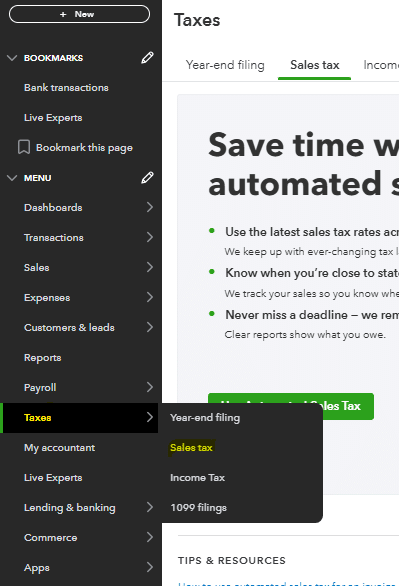Viewport: 399px width, 586px height.
Task: Switch to the Sales tax tab
Action: (315, 65)
